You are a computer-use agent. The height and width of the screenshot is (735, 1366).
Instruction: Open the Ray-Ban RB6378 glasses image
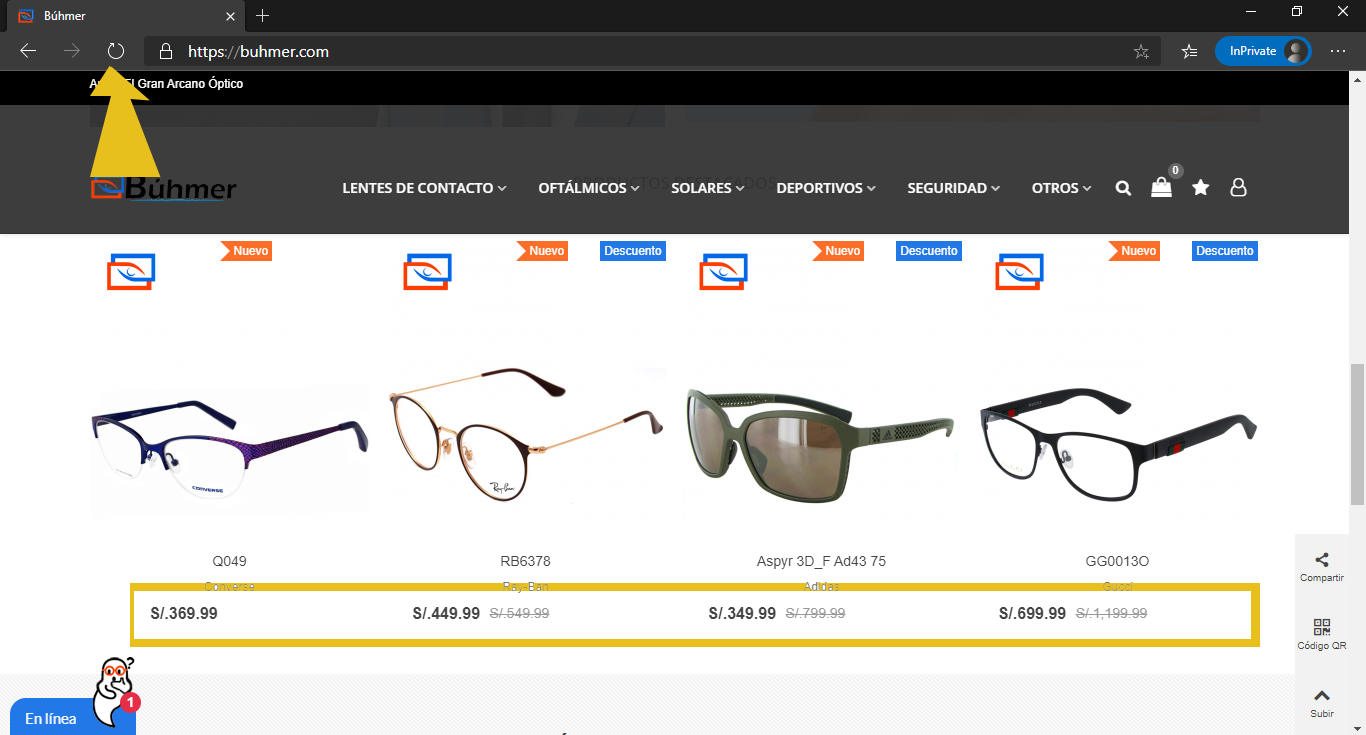pyautogui.click(x=526, y=433)
